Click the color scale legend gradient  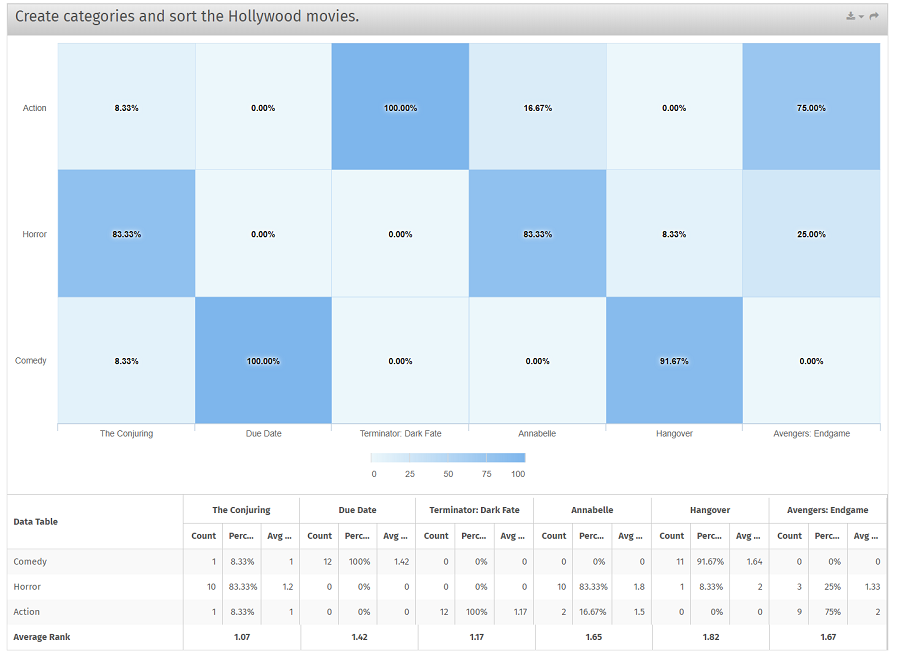[x=448, y=459]
